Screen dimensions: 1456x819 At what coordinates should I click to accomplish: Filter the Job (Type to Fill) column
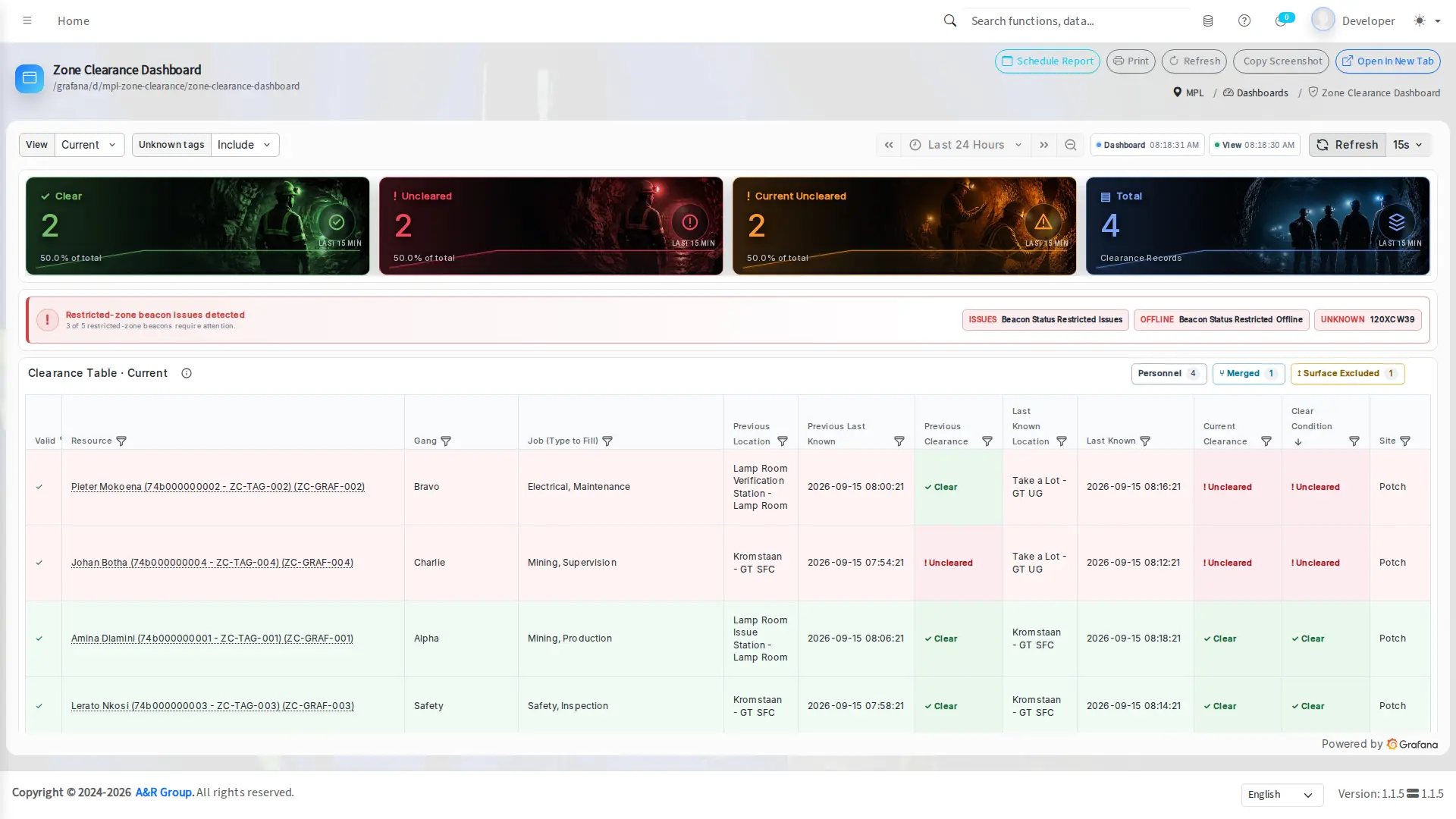[607, 441]
